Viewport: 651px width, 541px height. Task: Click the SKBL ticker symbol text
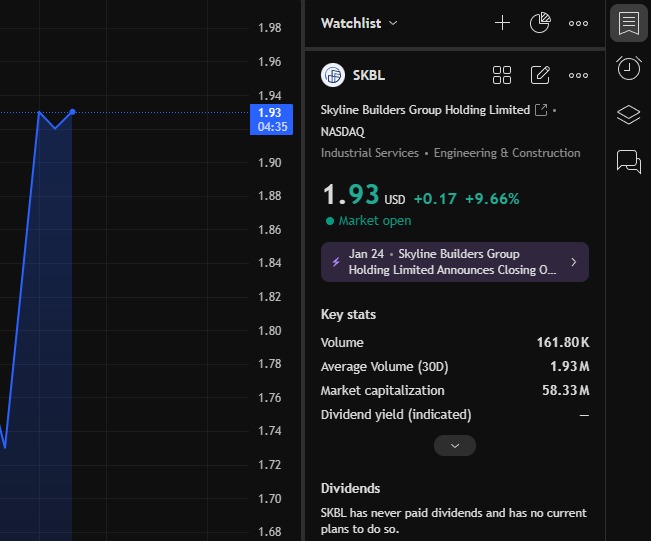pos(369,75)
